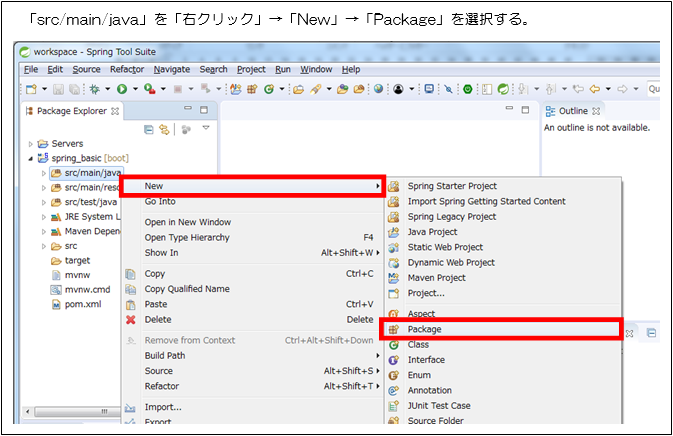
Task: Open Package Explorer view menu dropdown
Action: coord(206,129)
